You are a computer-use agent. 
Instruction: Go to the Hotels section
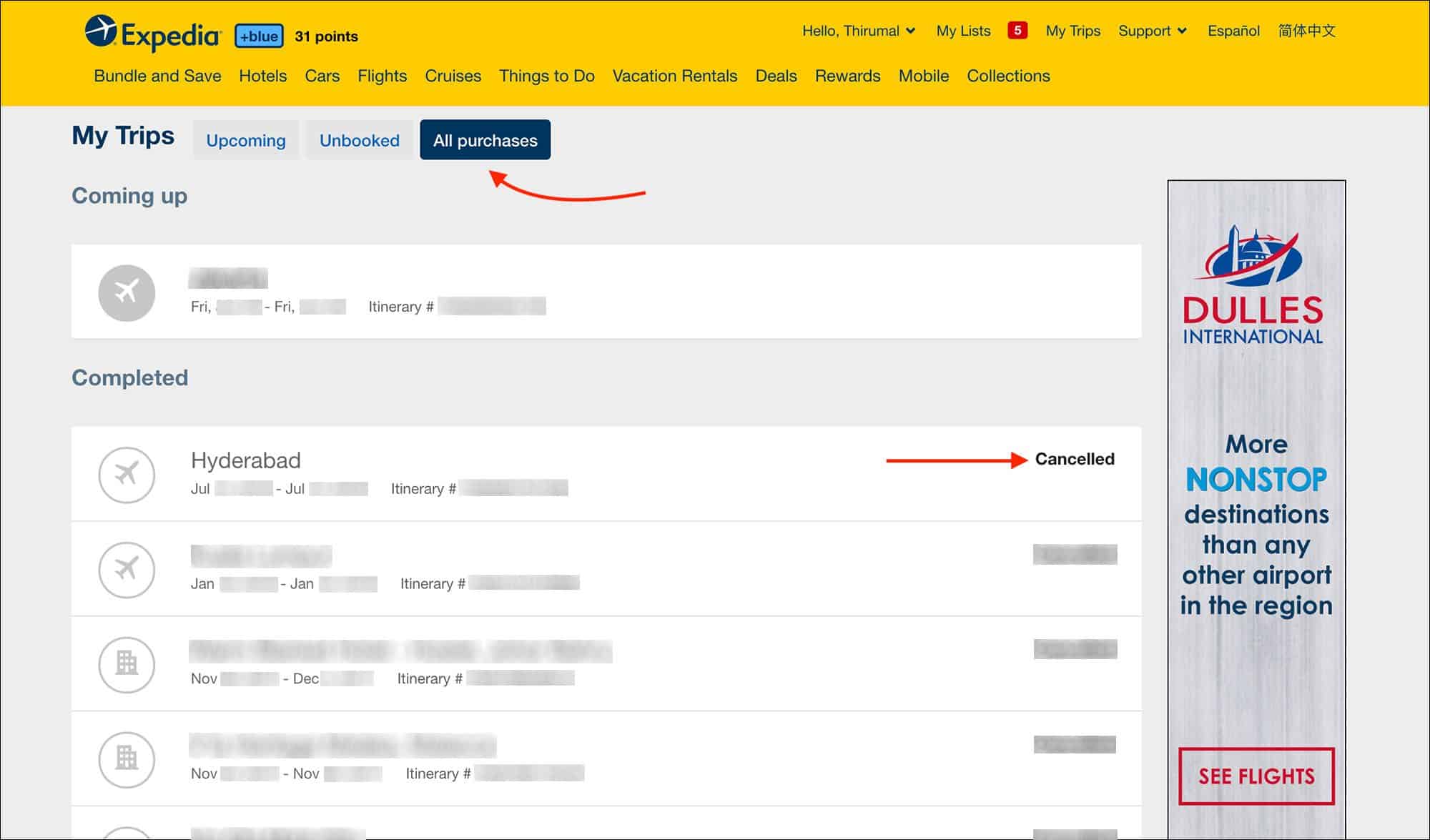tap(262, 76)
